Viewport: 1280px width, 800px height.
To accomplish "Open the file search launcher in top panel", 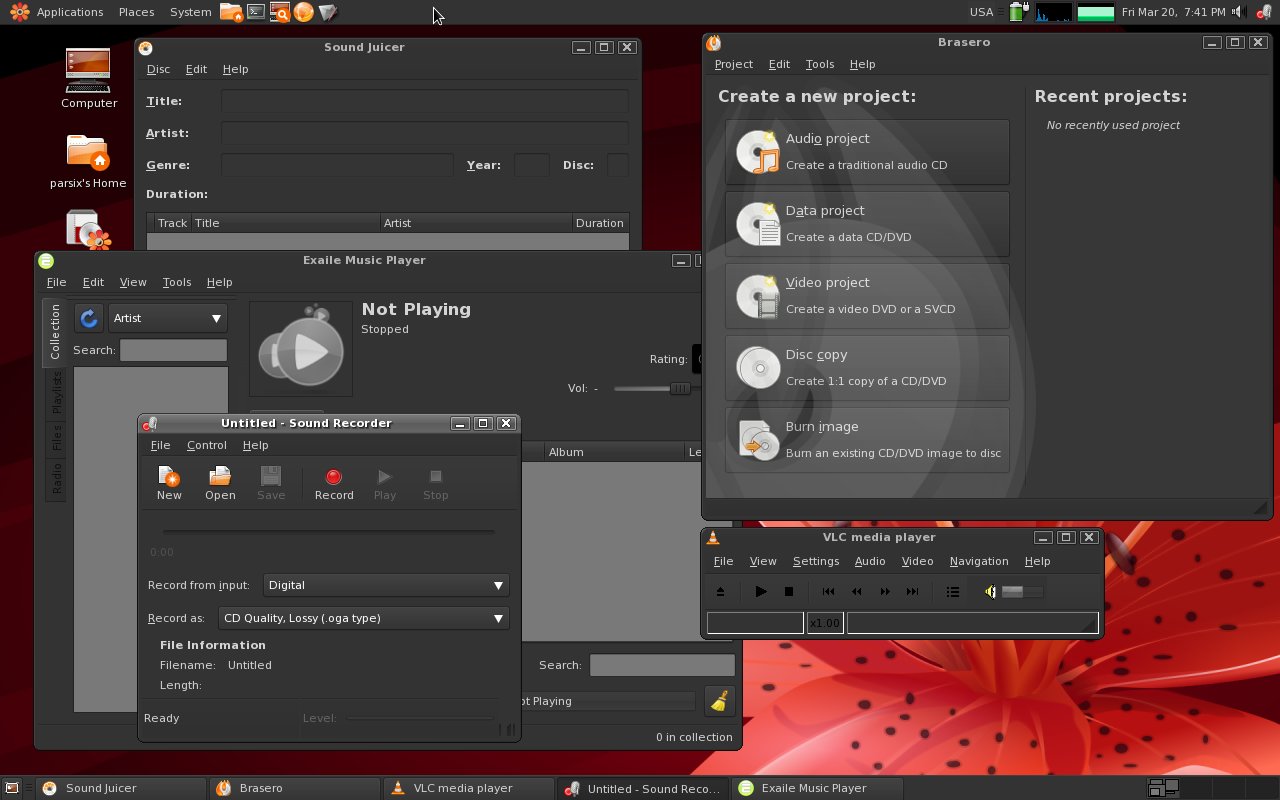I will pyautogui.click(x=280, y=12).
